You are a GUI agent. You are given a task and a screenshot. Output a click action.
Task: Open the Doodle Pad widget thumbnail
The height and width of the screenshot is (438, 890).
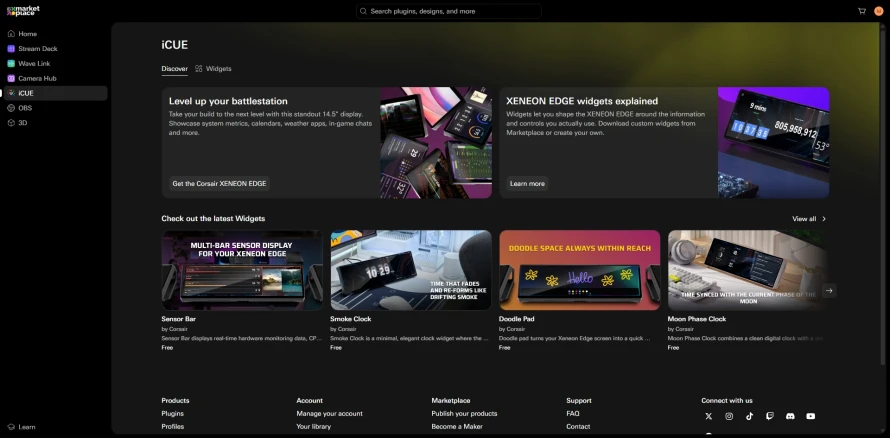point(580,270)
